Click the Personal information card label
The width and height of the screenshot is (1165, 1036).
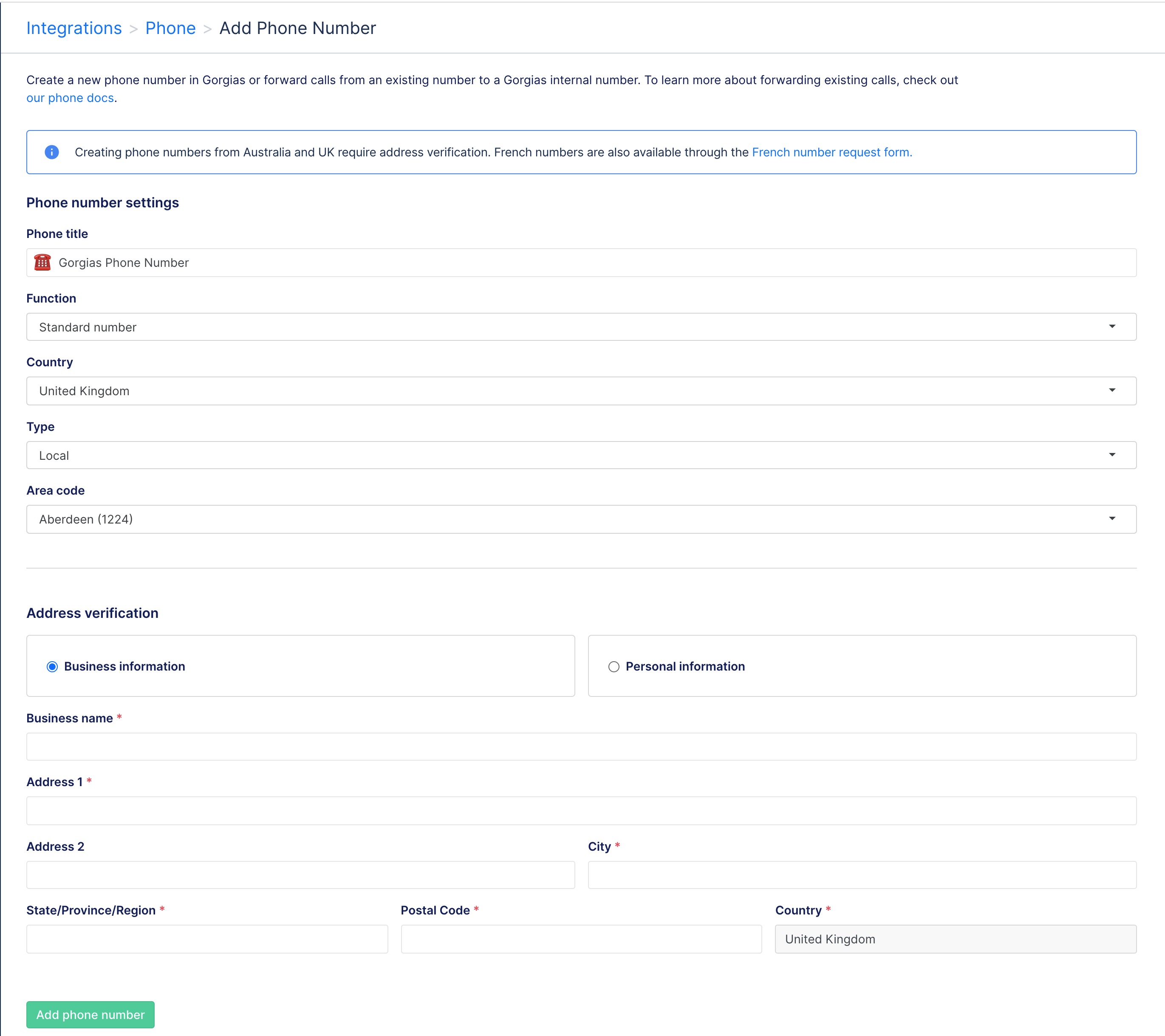pos(686,667)
